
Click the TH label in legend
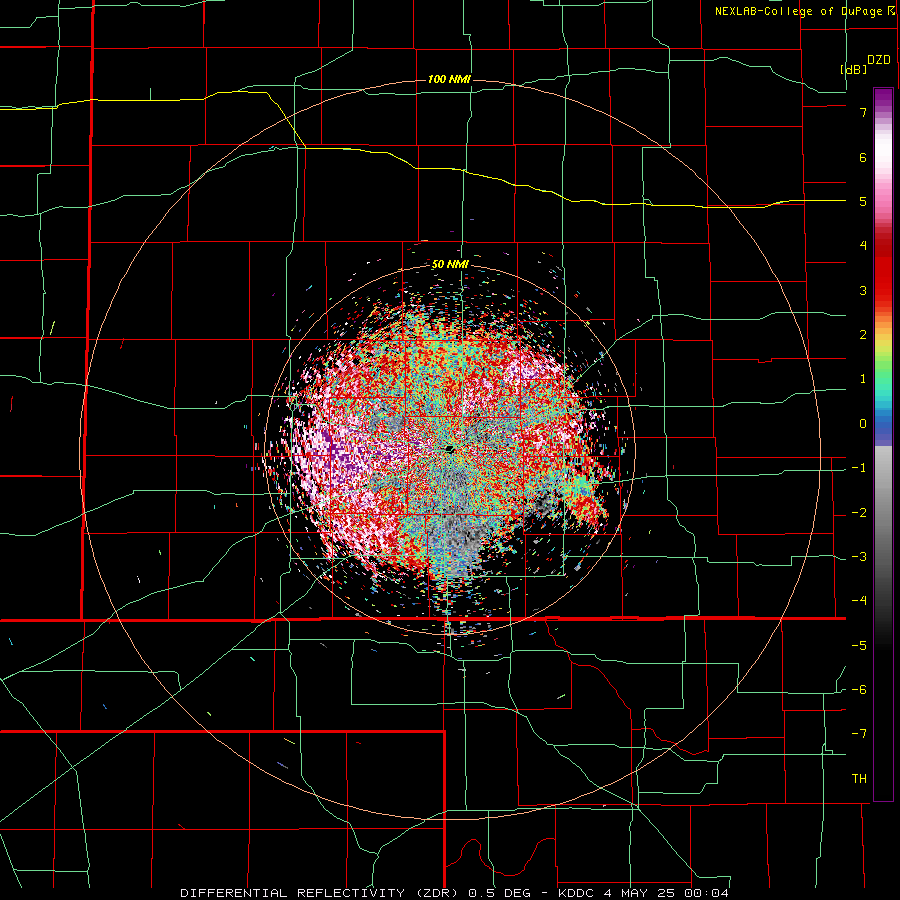859,779
